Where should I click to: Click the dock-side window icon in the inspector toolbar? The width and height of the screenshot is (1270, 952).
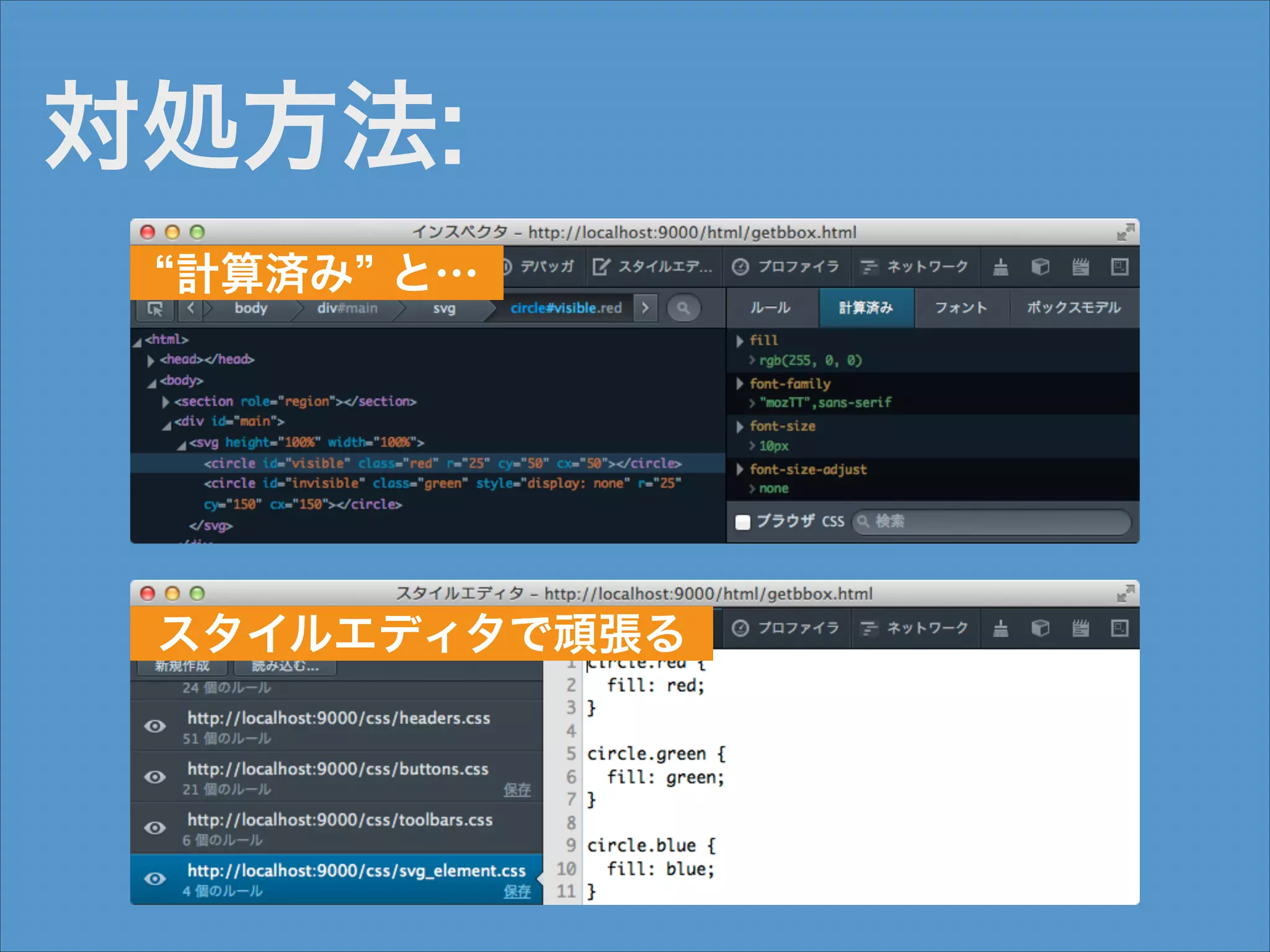[1119, 267]
